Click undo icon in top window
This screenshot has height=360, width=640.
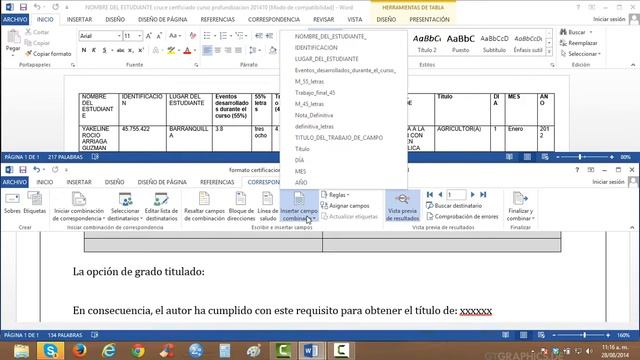point(37,7)
